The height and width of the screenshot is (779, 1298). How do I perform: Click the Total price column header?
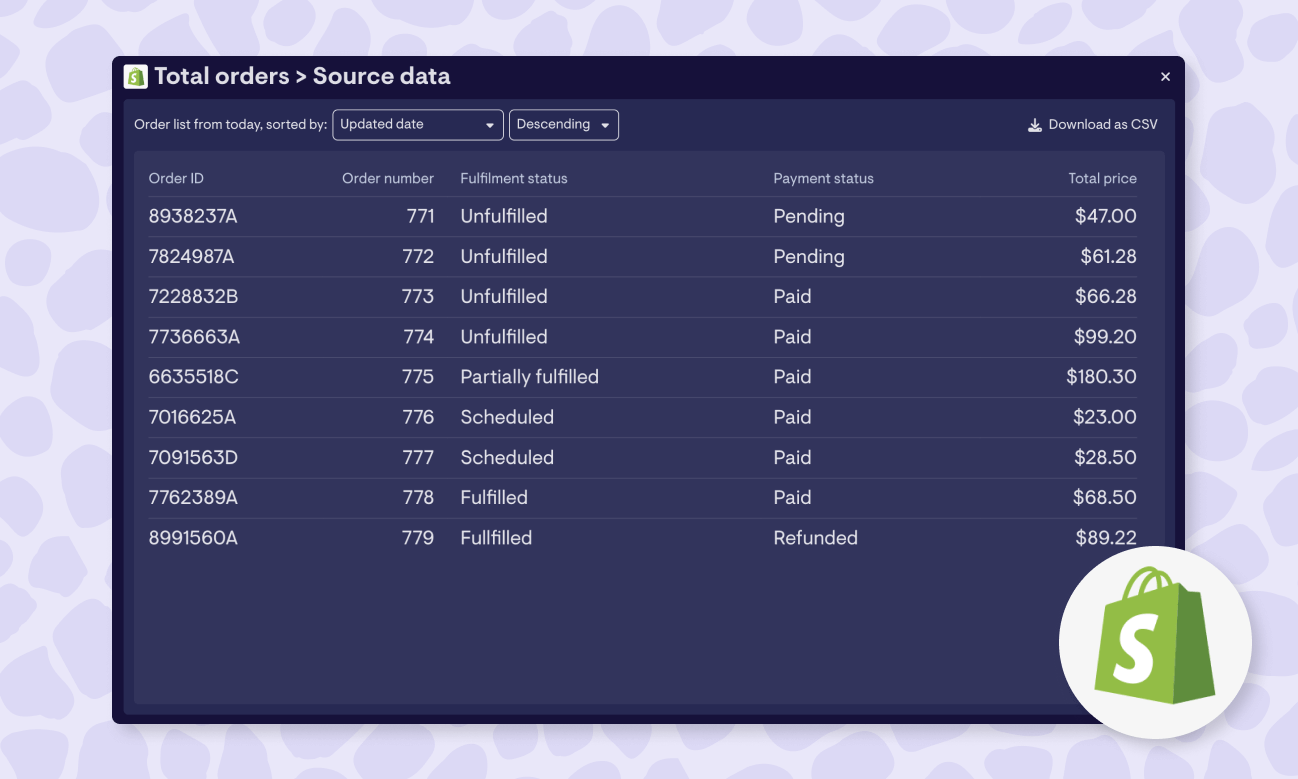click(x=1102, y=178)
